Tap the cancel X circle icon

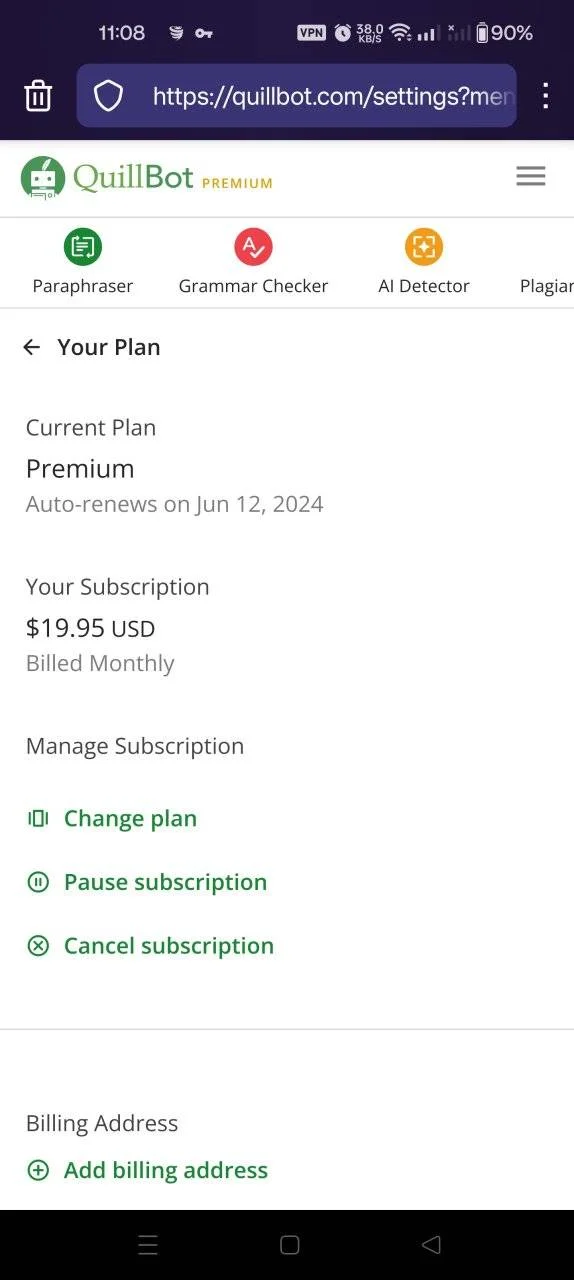[38, 946]
